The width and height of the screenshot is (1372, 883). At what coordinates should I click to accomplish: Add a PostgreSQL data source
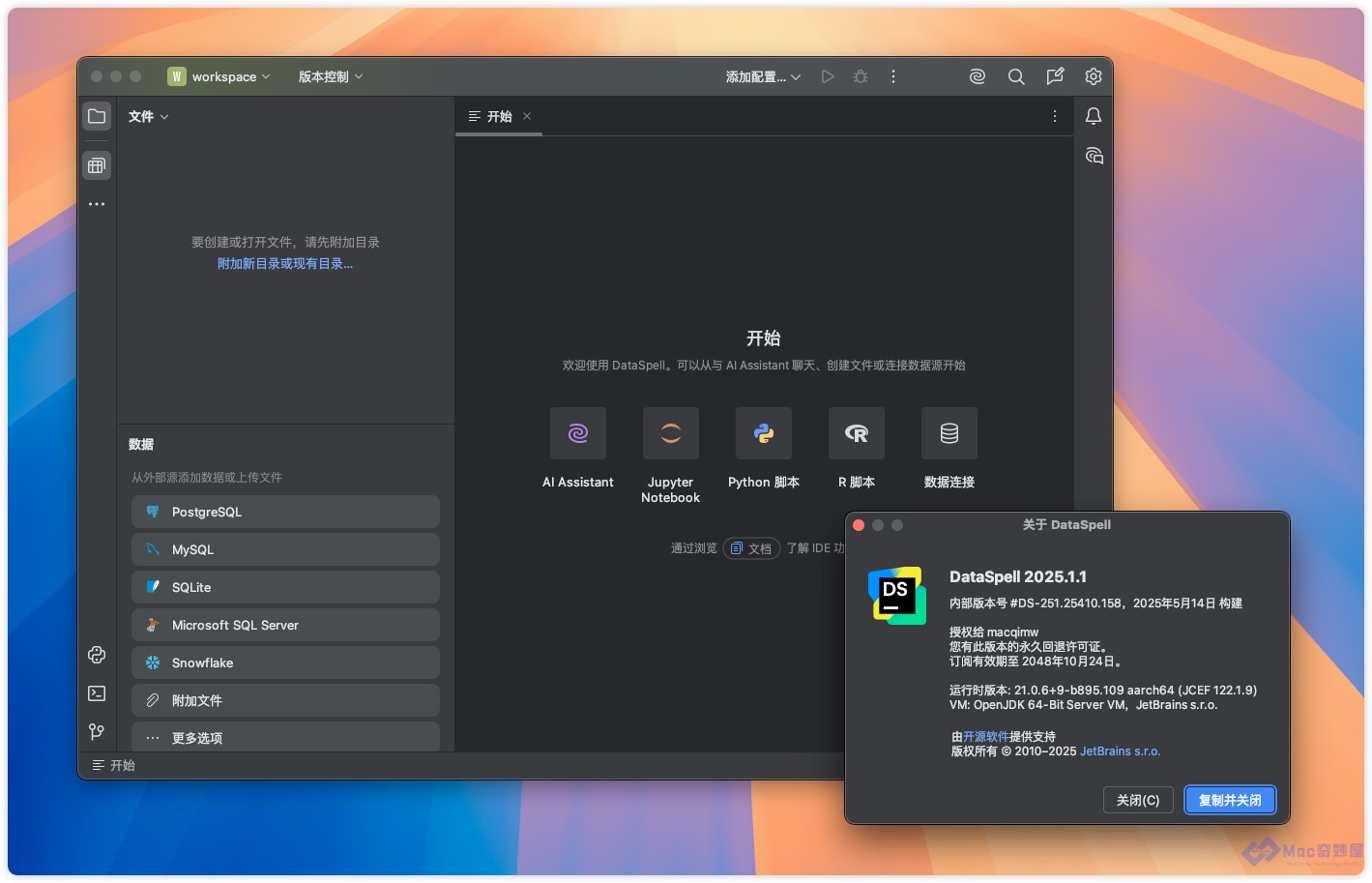285,512
